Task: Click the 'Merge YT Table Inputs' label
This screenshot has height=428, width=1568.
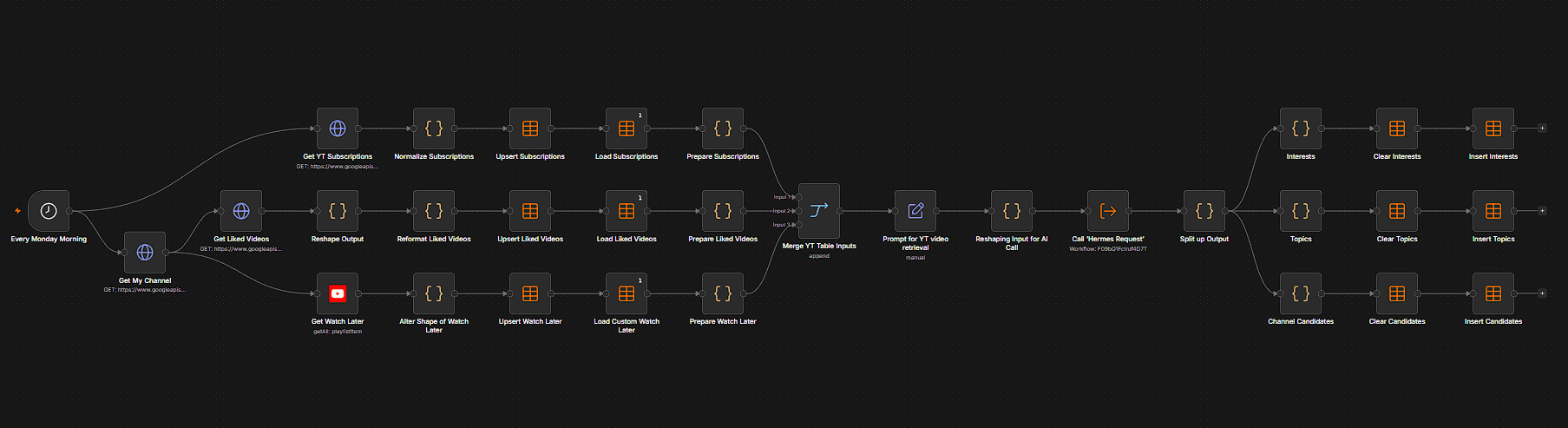Action: click(819, 246)
